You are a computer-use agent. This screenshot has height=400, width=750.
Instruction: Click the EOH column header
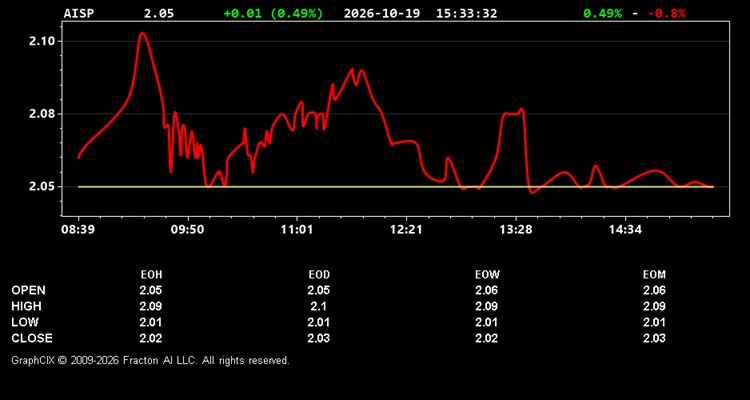[x=151, y=275]
